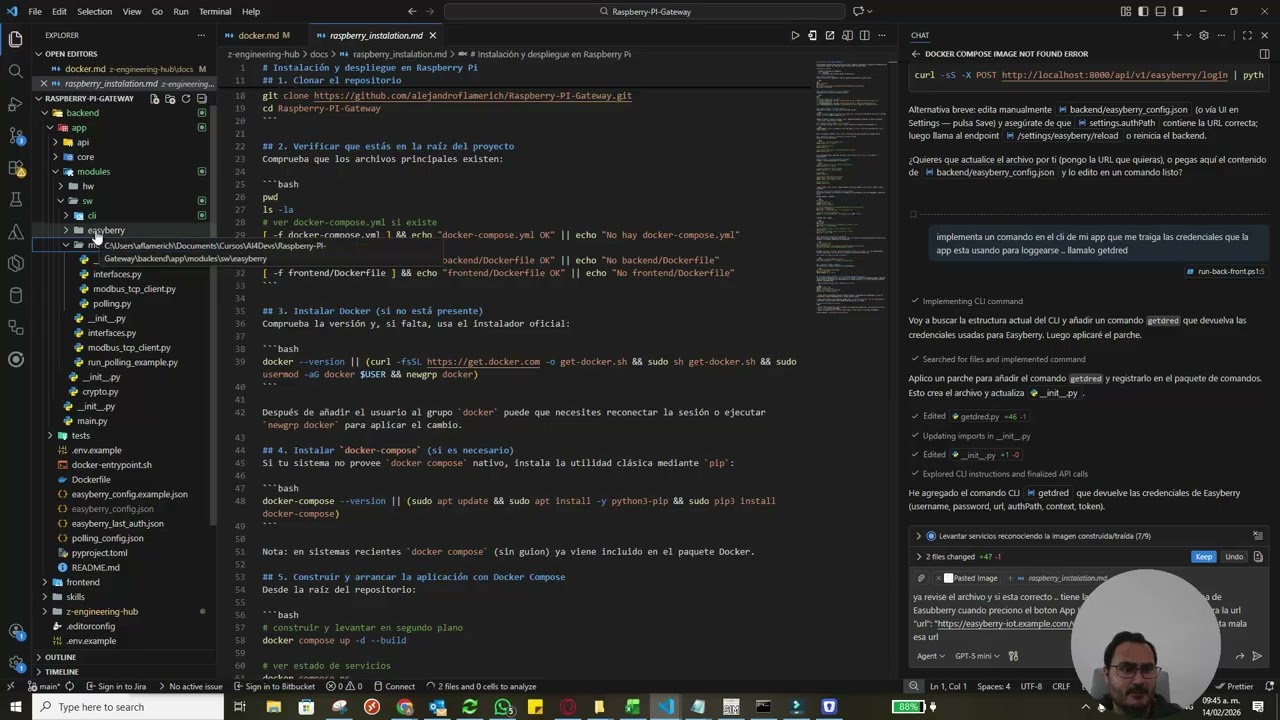Click Undo to revert changes
The height and width of the screenshot is (720, 1280).
1234,556
